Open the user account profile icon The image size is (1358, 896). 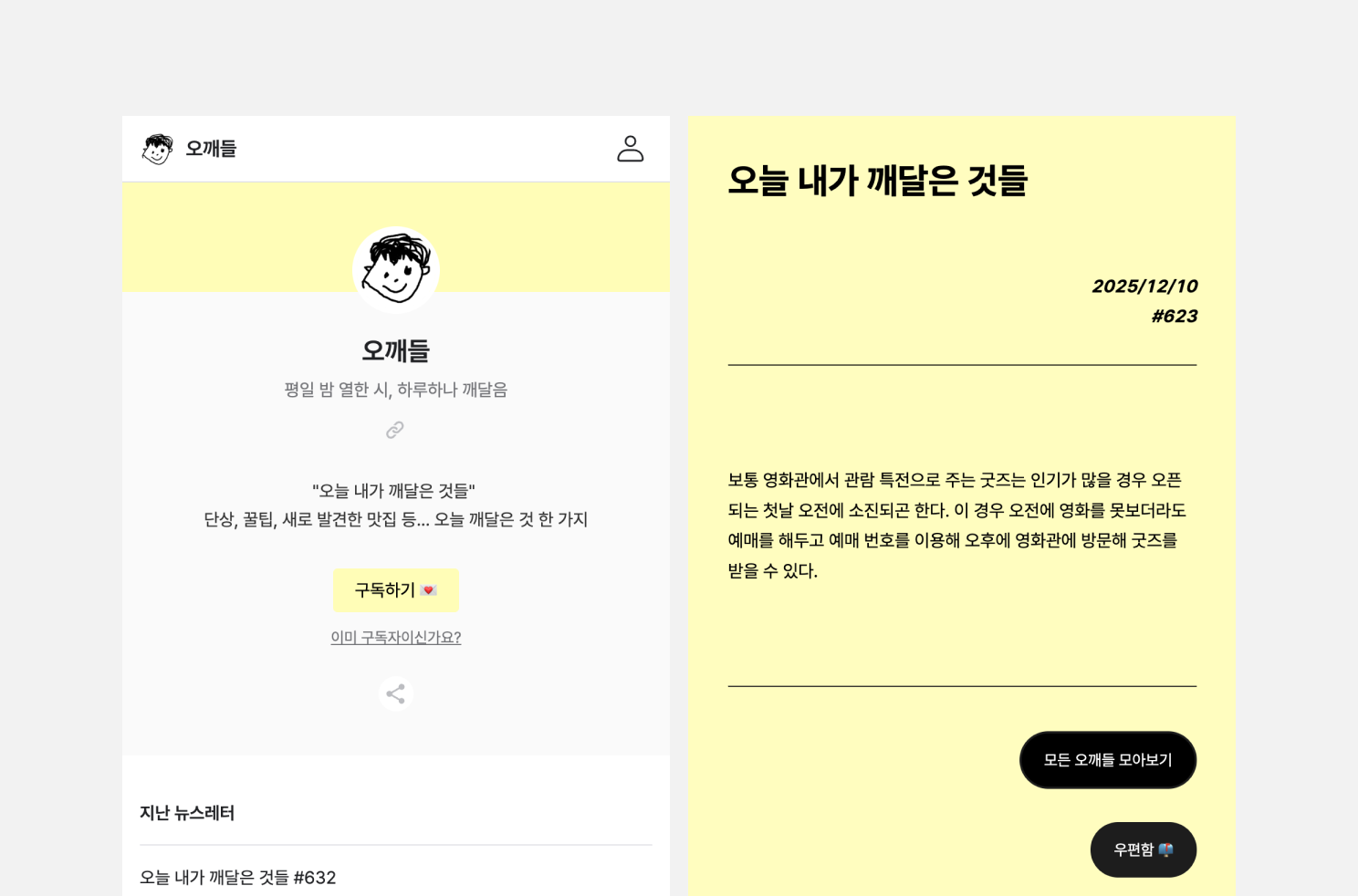(x=630, y=149)
